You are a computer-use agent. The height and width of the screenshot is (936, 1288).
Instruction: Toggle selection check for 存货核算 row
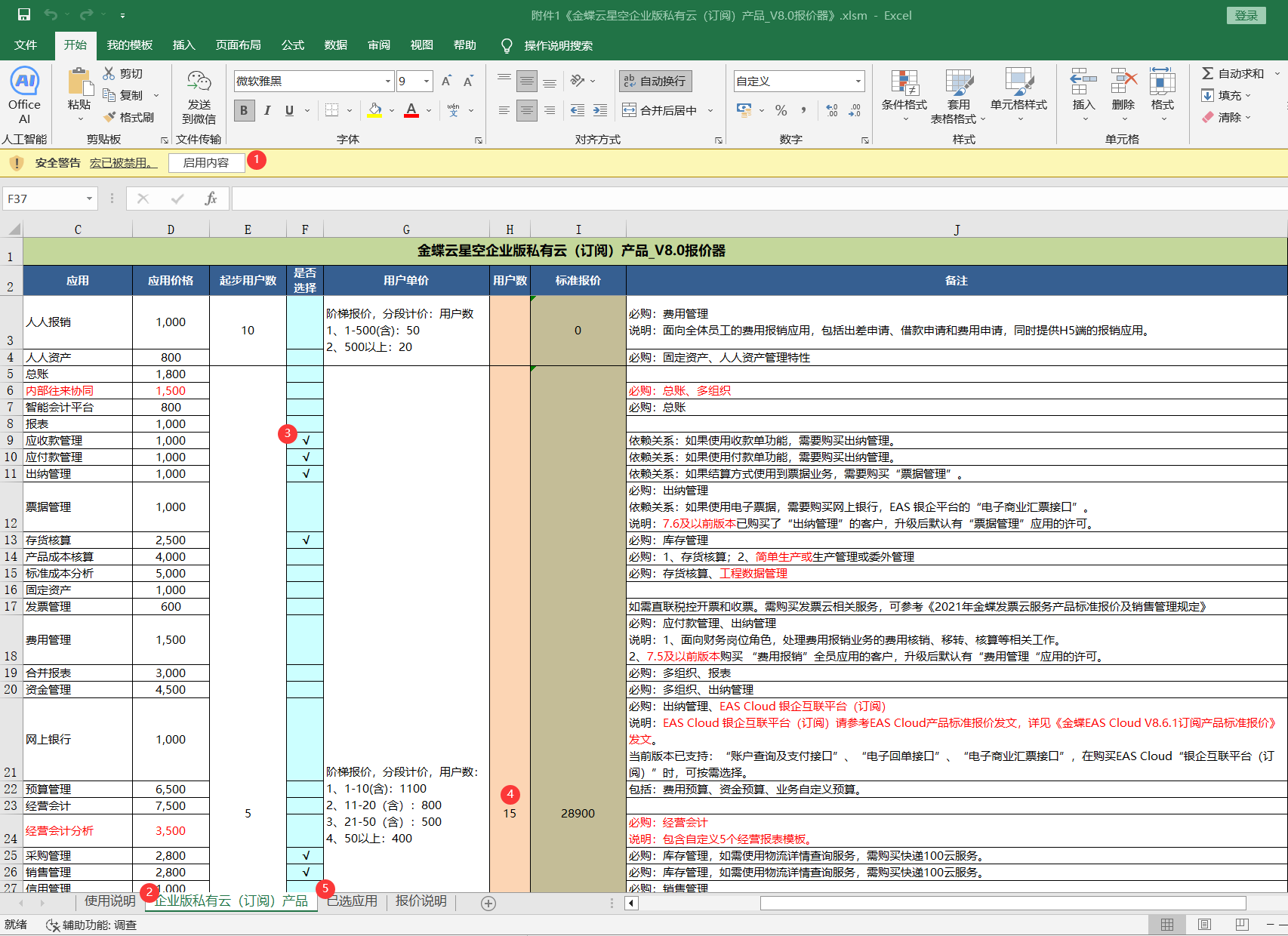pos(305,540)
